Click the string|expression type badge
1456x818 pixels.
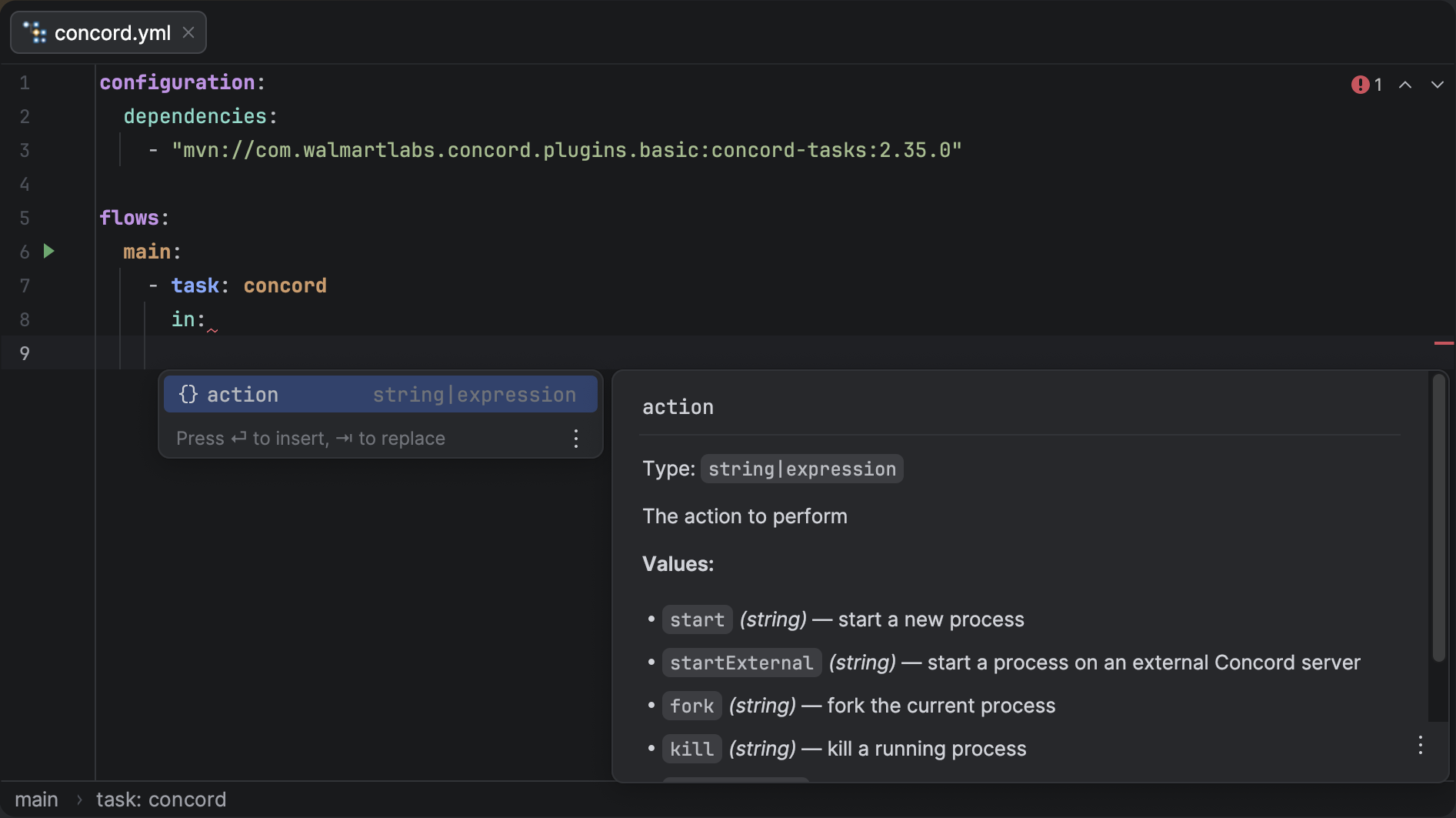[801, 469]
